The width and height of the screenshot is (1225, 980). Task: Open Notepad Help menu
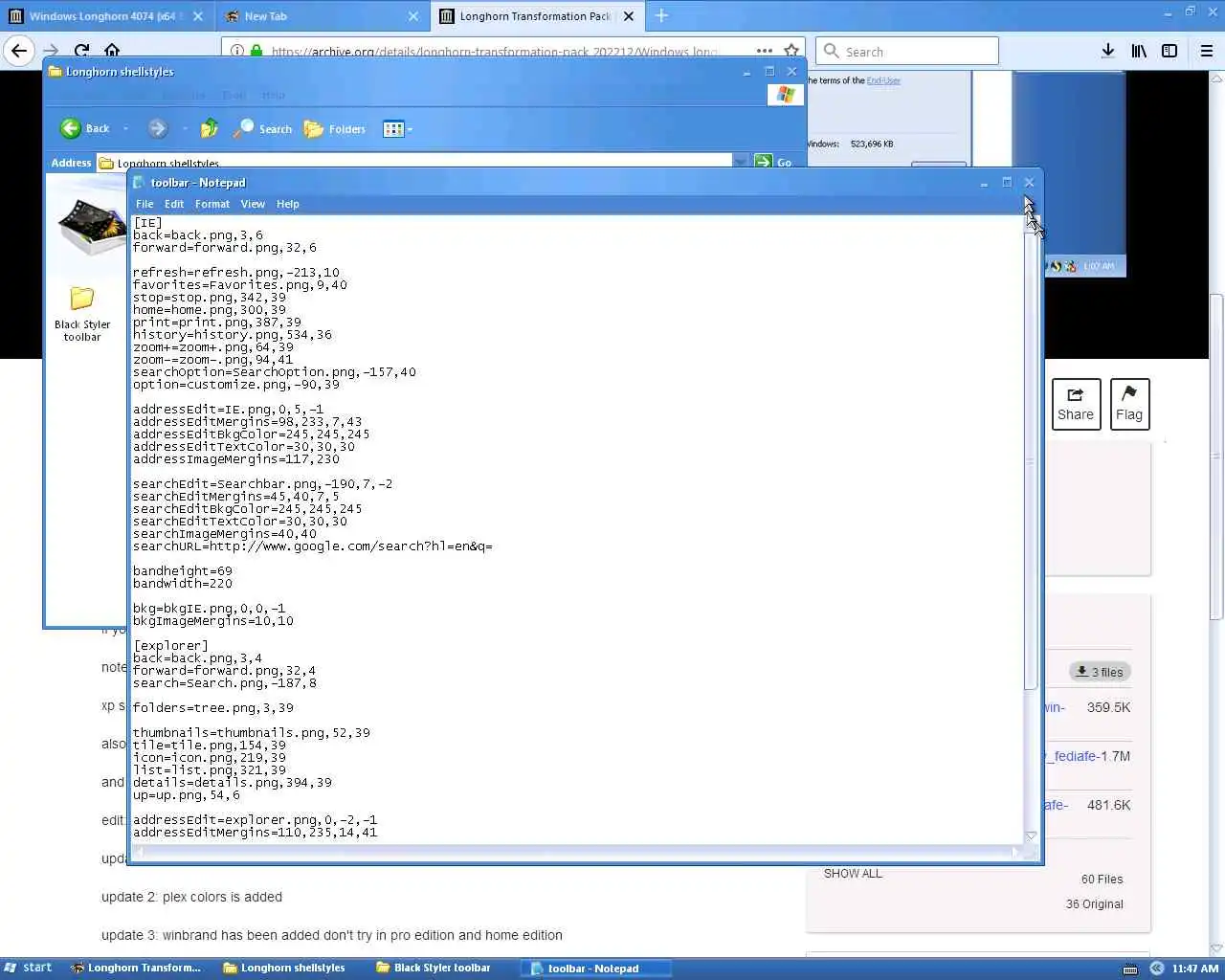tap(288, 204)
